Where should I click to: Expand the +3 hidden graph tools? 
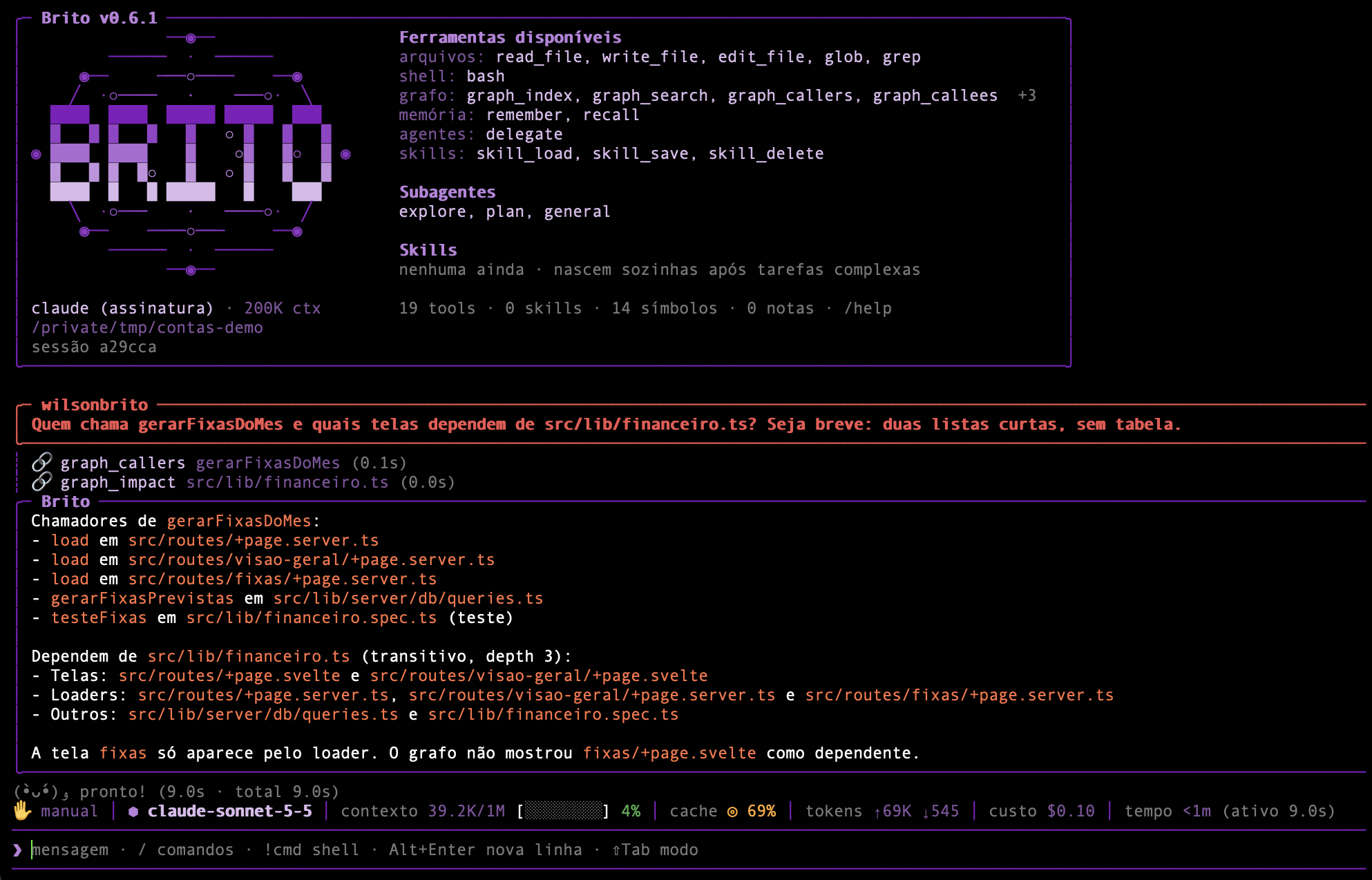point(1027,95)
